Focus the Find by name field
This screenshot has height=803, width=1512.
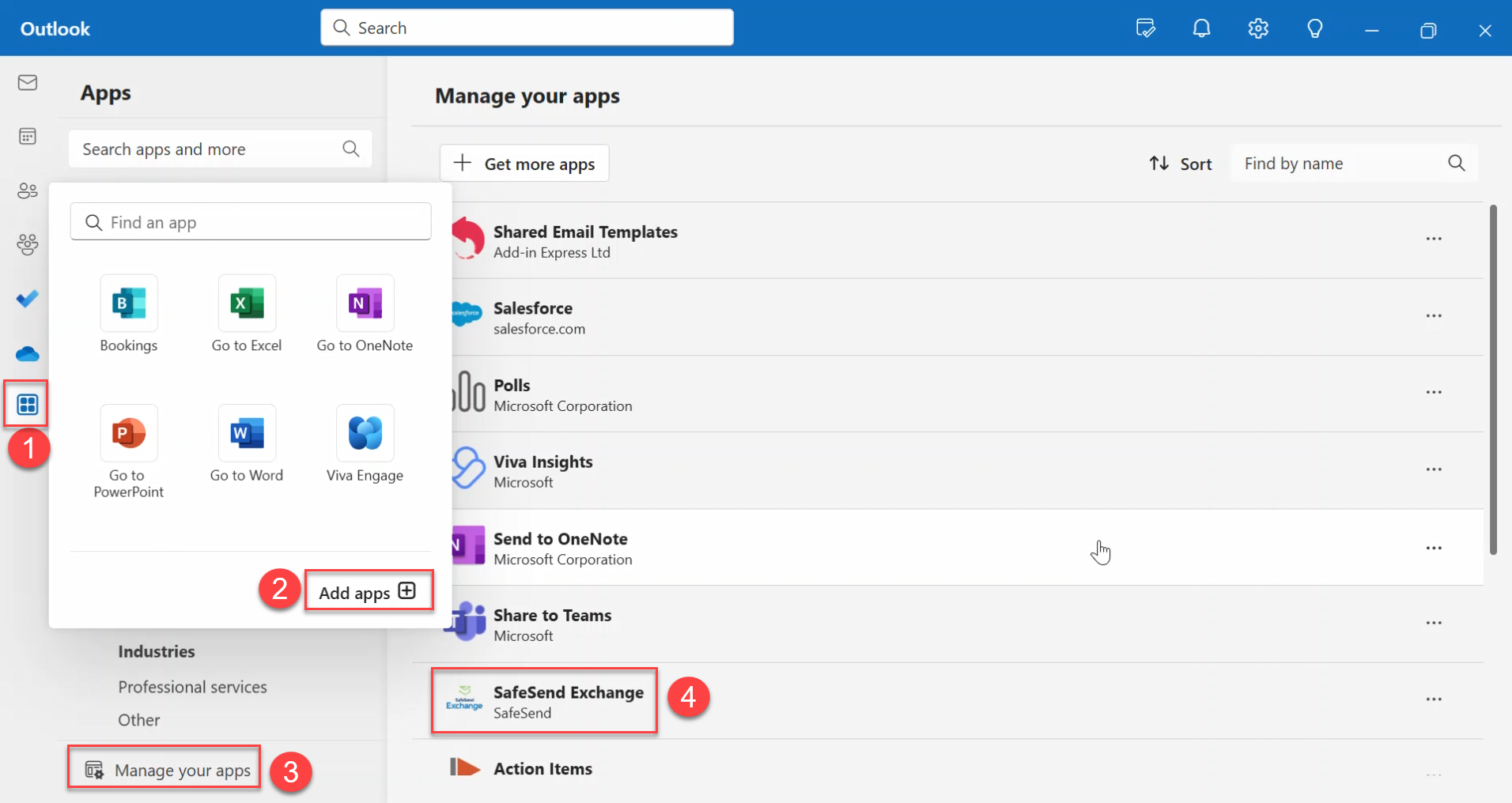pos(1354,163)
